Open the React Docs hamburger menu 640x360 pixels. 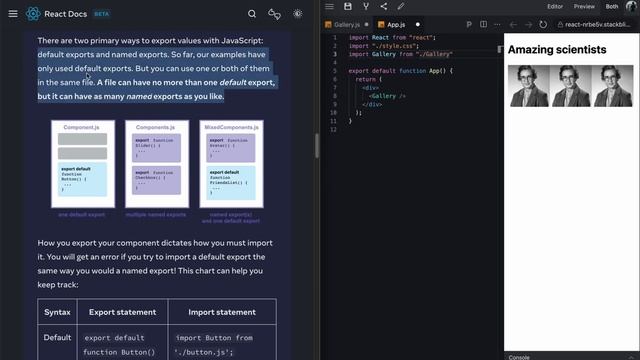point(13,14)
